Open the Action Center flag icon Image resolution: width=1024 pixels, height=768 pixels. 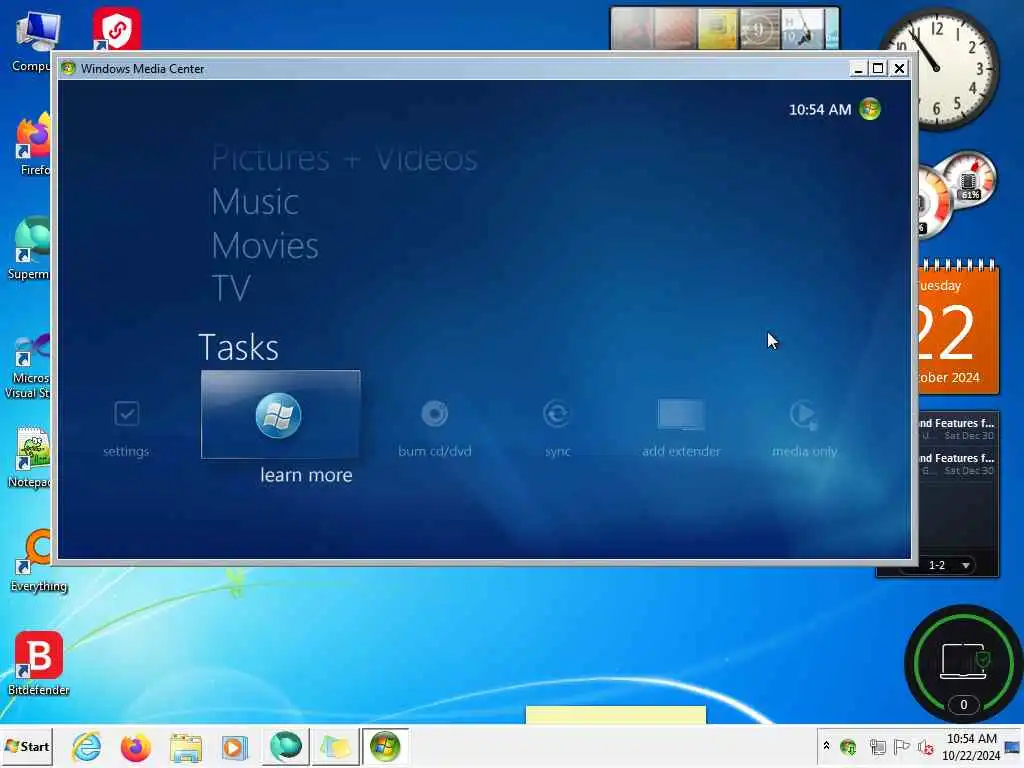pyautogui.click(x=901, y=746)
